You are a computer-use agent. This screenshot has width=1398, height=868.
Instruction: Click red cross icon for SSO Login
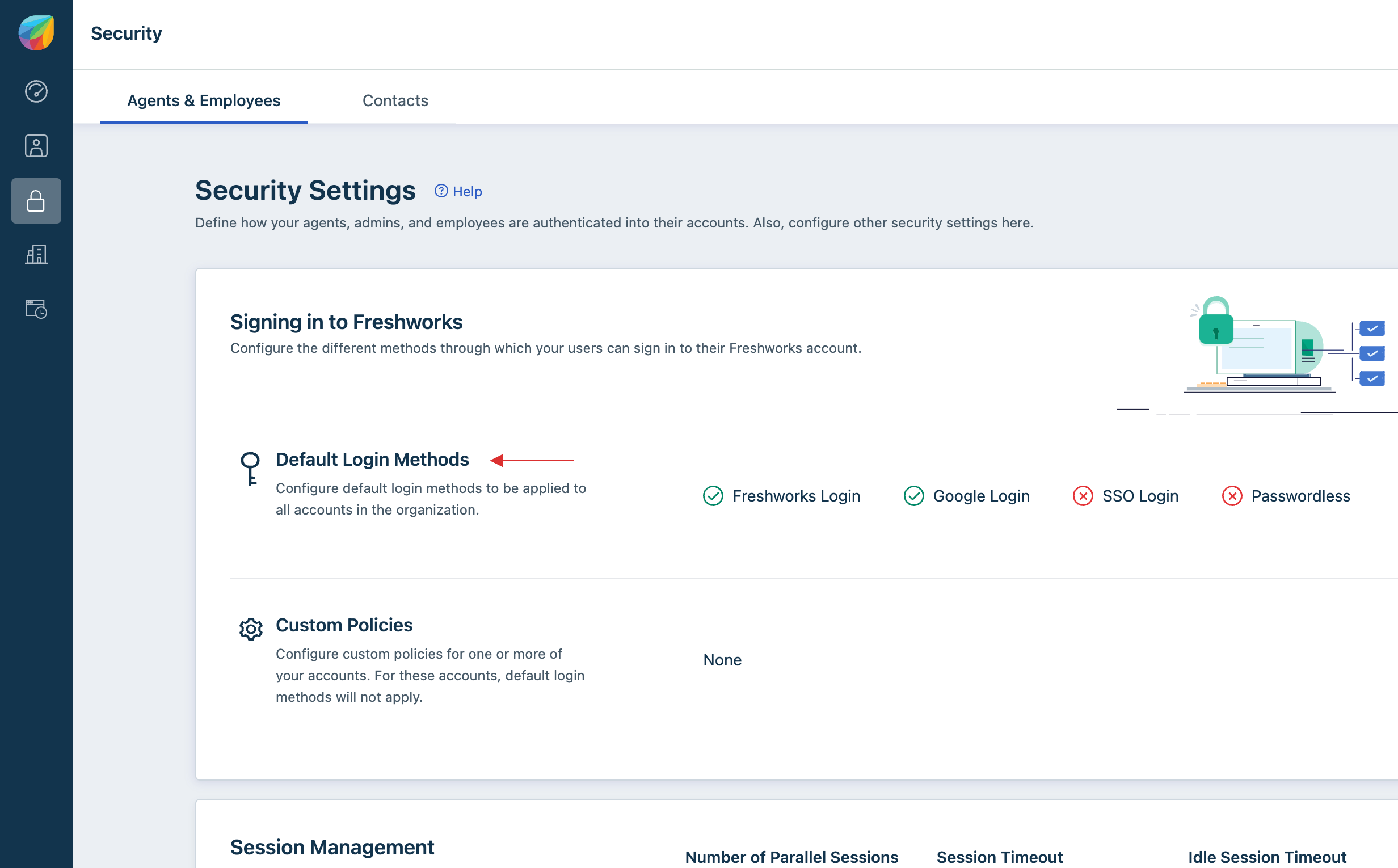tap(1083, 496)
